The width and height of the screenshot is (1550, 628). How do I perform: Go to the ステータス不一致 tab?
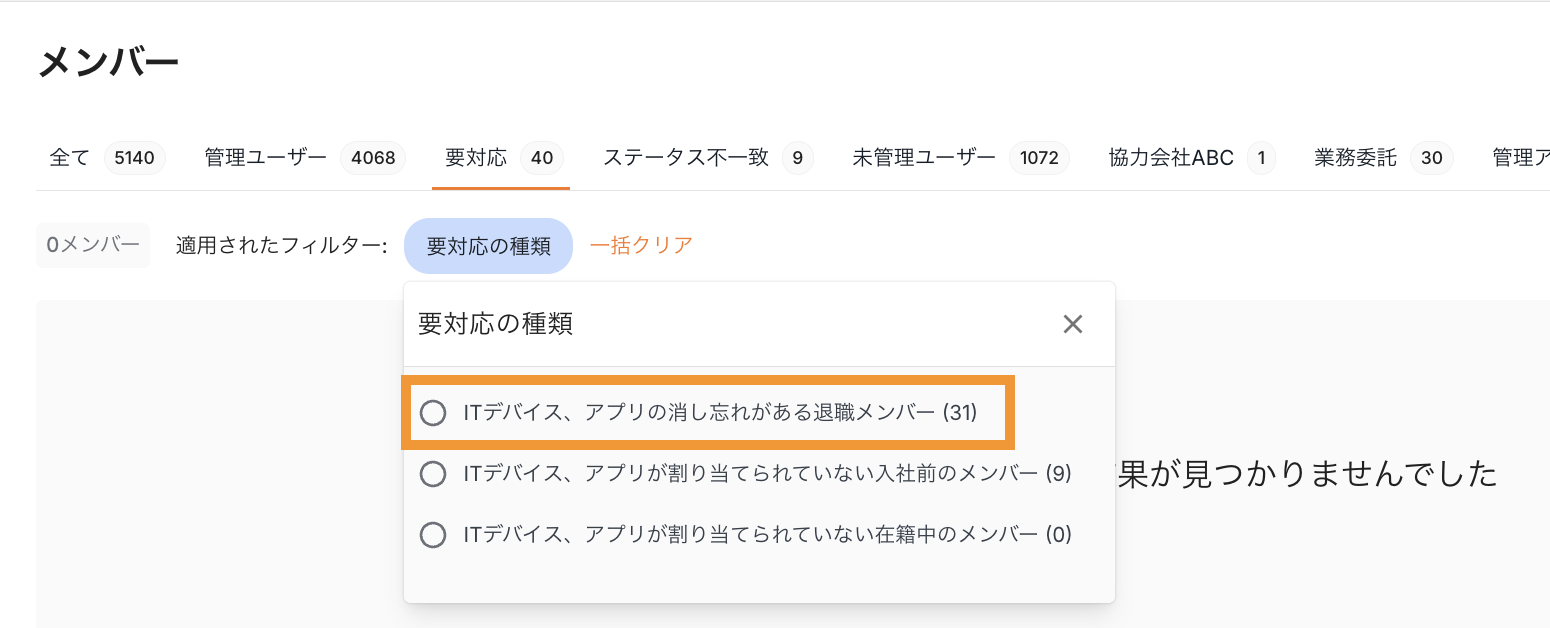point(685,158)
